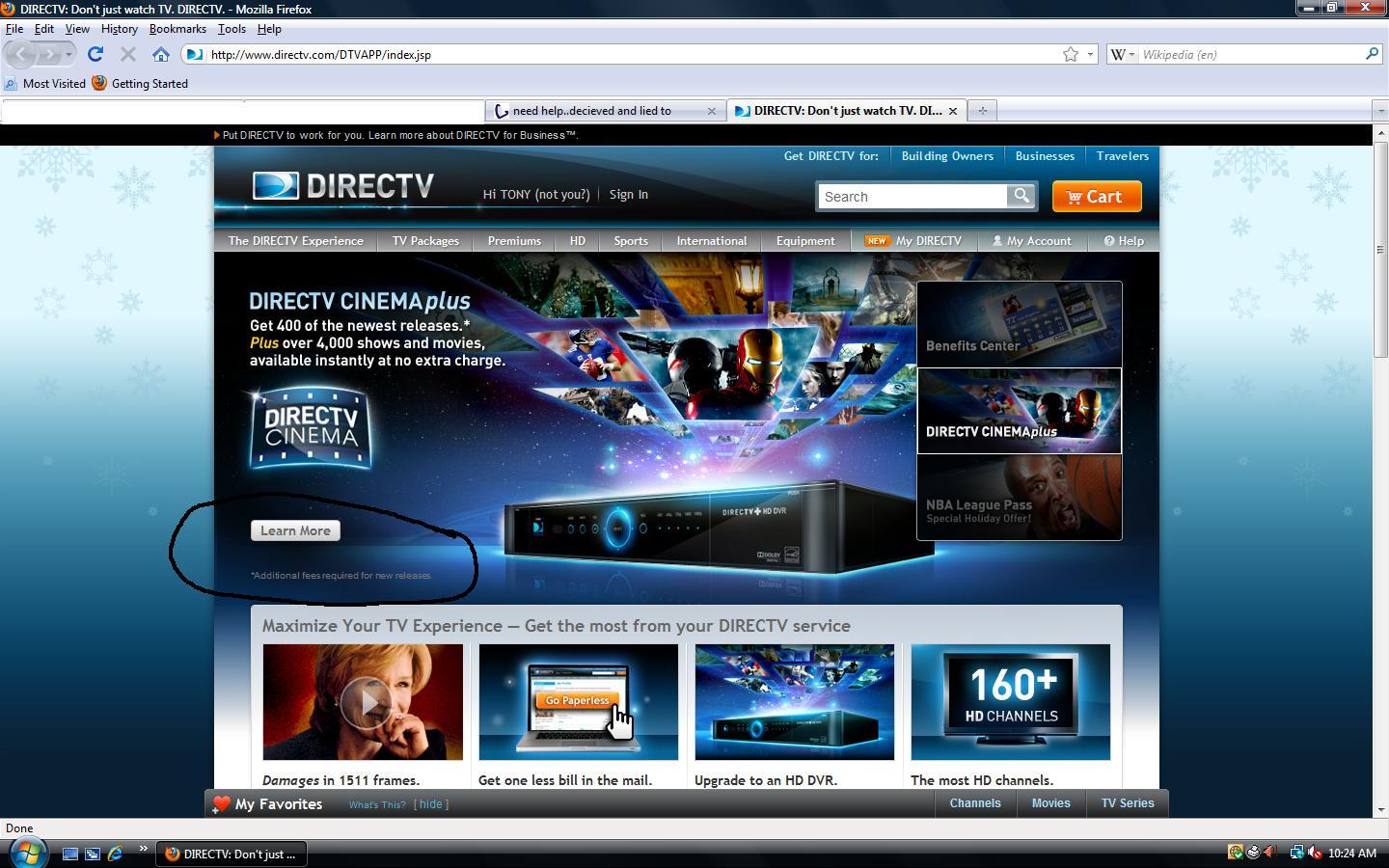
Task: Open the address bar history dropdown
Action: click(x=1091, y=54)
